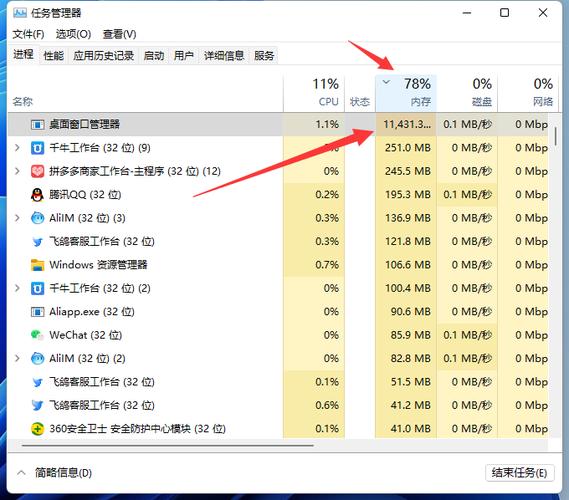Switch to the 性能 tab
The width and height of the screenshot is (569, 500).
pos(53,56)
